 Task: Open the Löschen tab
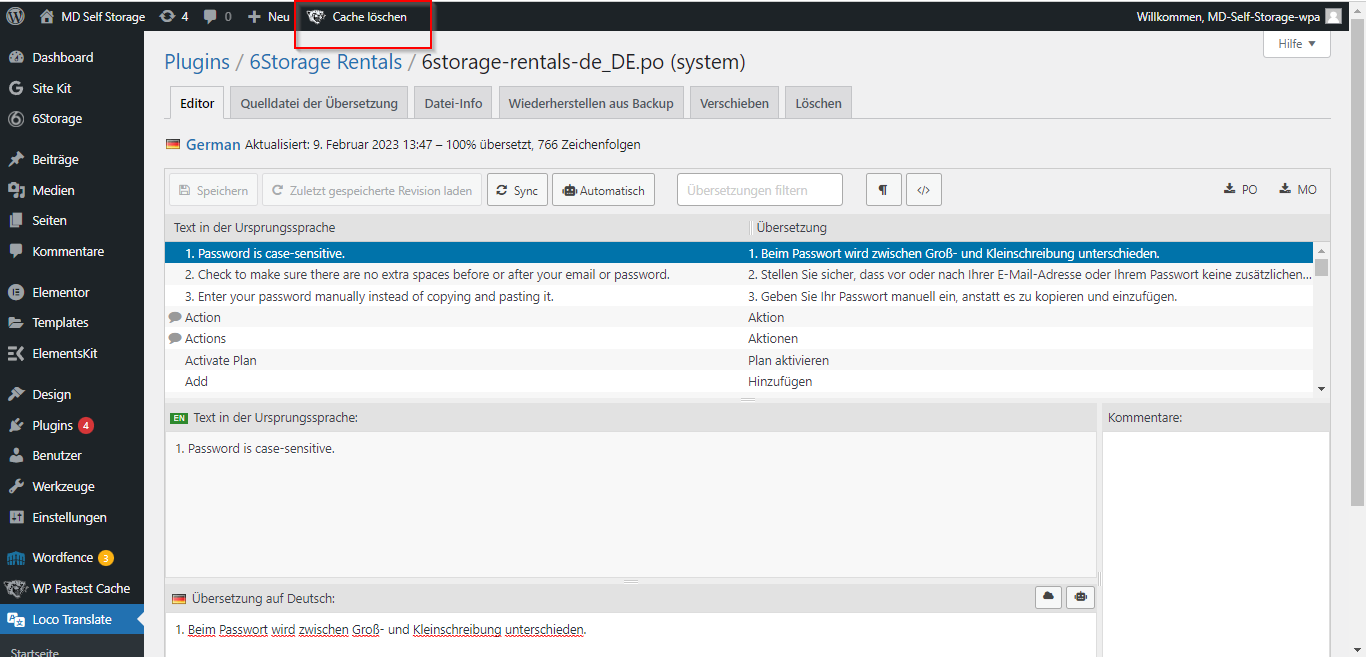[x=819, y=103]
